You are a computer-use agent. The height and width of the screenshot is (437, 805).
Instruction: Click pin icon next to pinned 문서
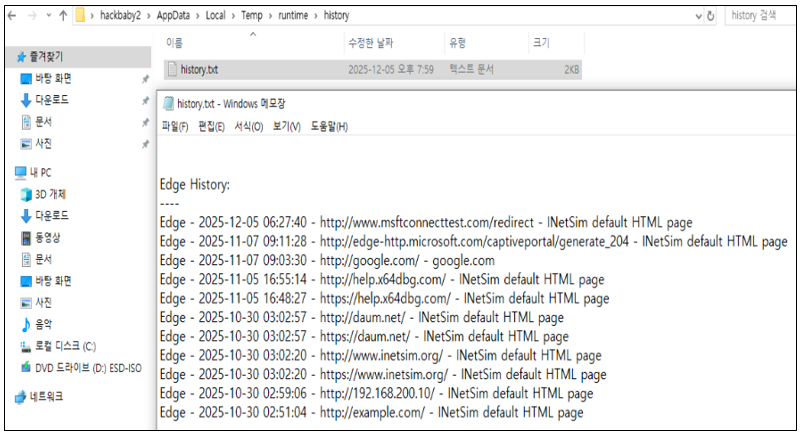145,122
